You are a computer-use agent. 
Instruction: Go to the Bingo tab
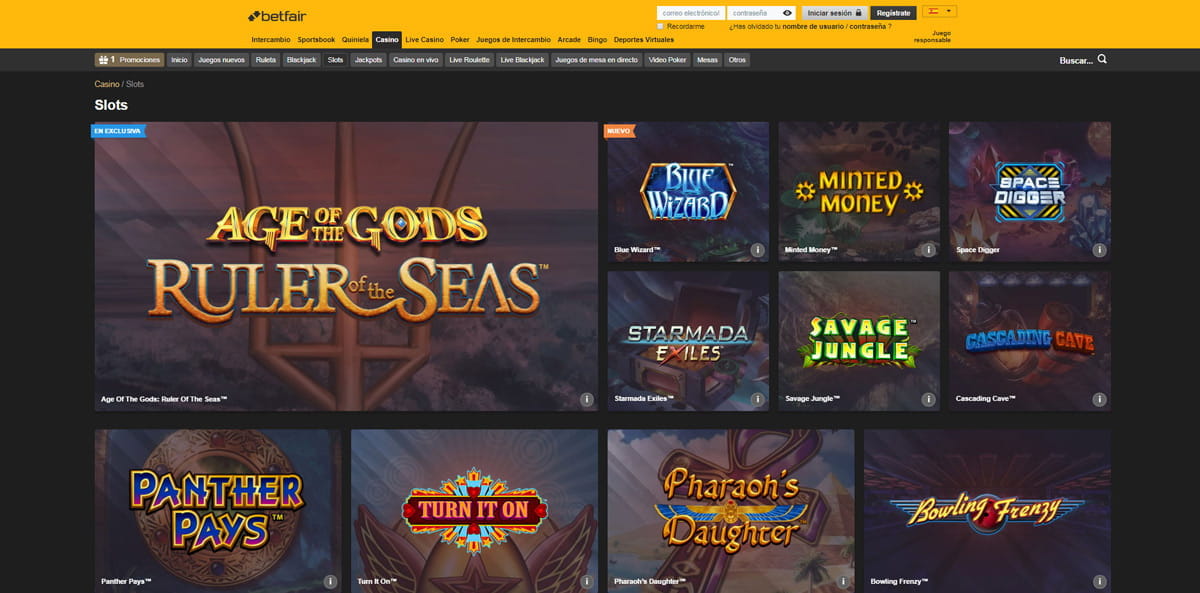pyautogui.click(x=597, y=40)
